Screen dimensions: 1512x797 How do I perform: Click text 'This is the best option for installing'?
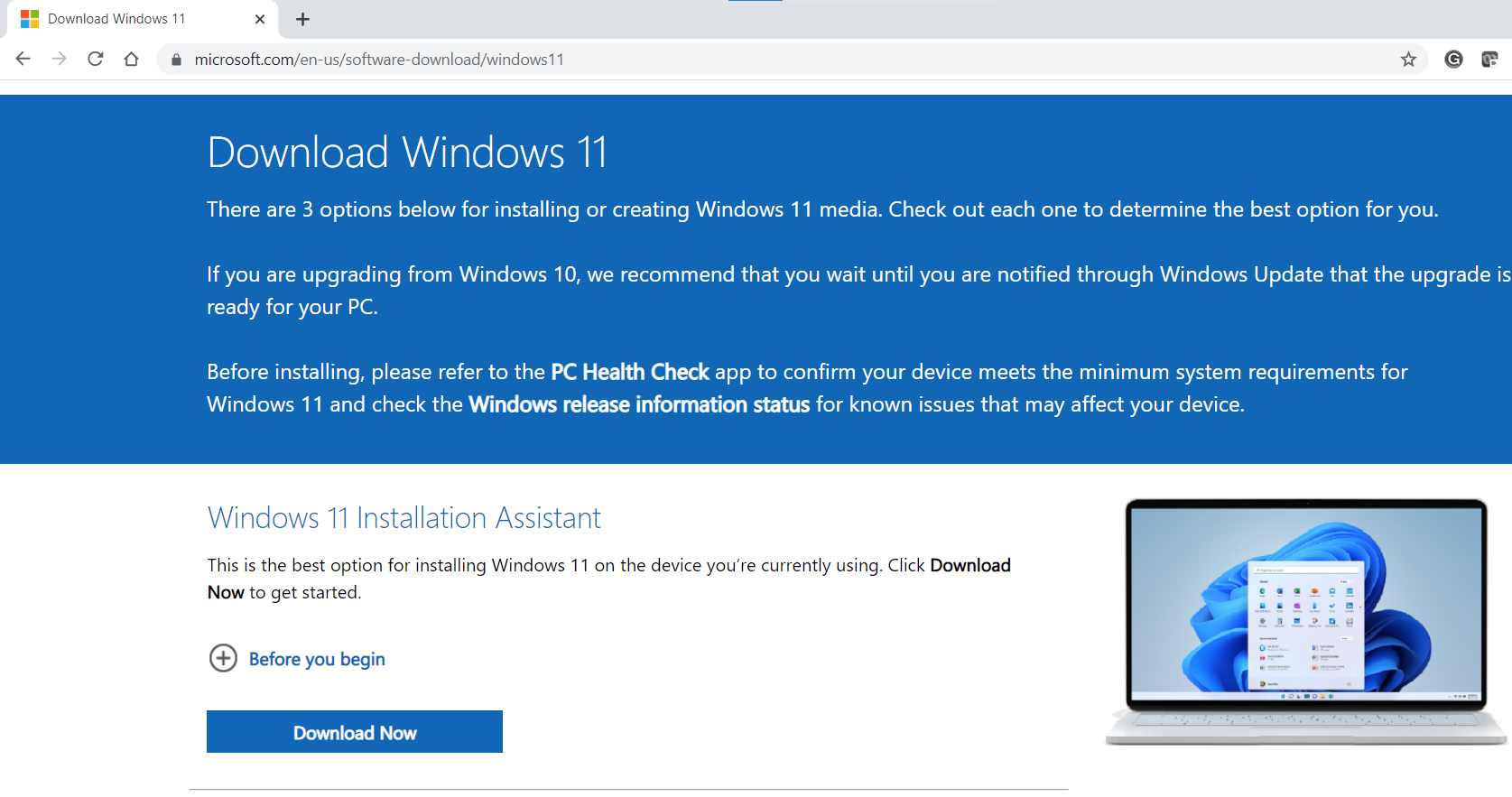[x=347, y=565]
